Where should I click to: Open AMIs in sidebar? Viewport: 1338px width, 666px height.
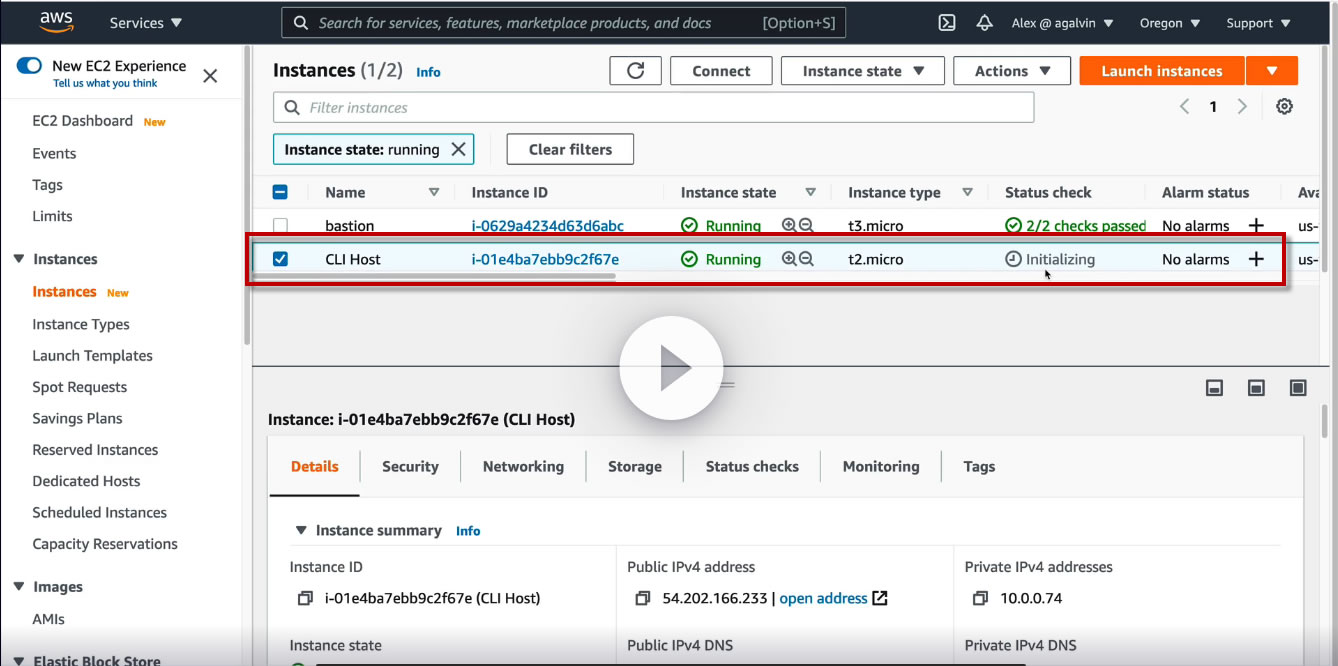[48, 619]
